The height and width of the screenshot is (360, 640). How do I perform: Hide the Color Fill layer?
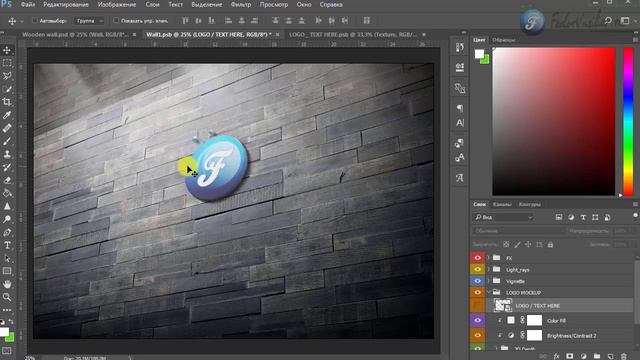477,320
